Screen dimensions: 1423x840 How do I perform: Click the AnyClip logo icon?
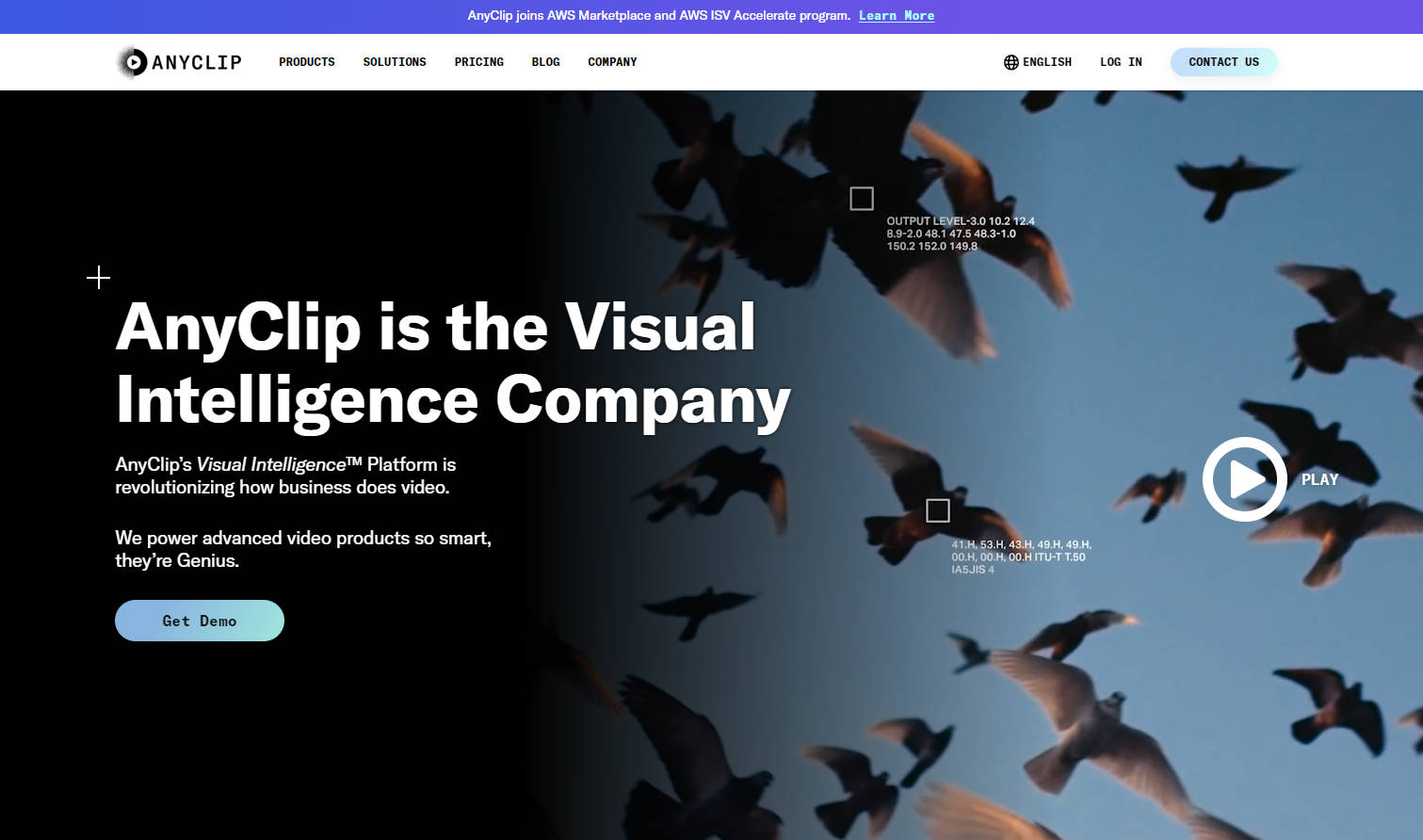133,62
